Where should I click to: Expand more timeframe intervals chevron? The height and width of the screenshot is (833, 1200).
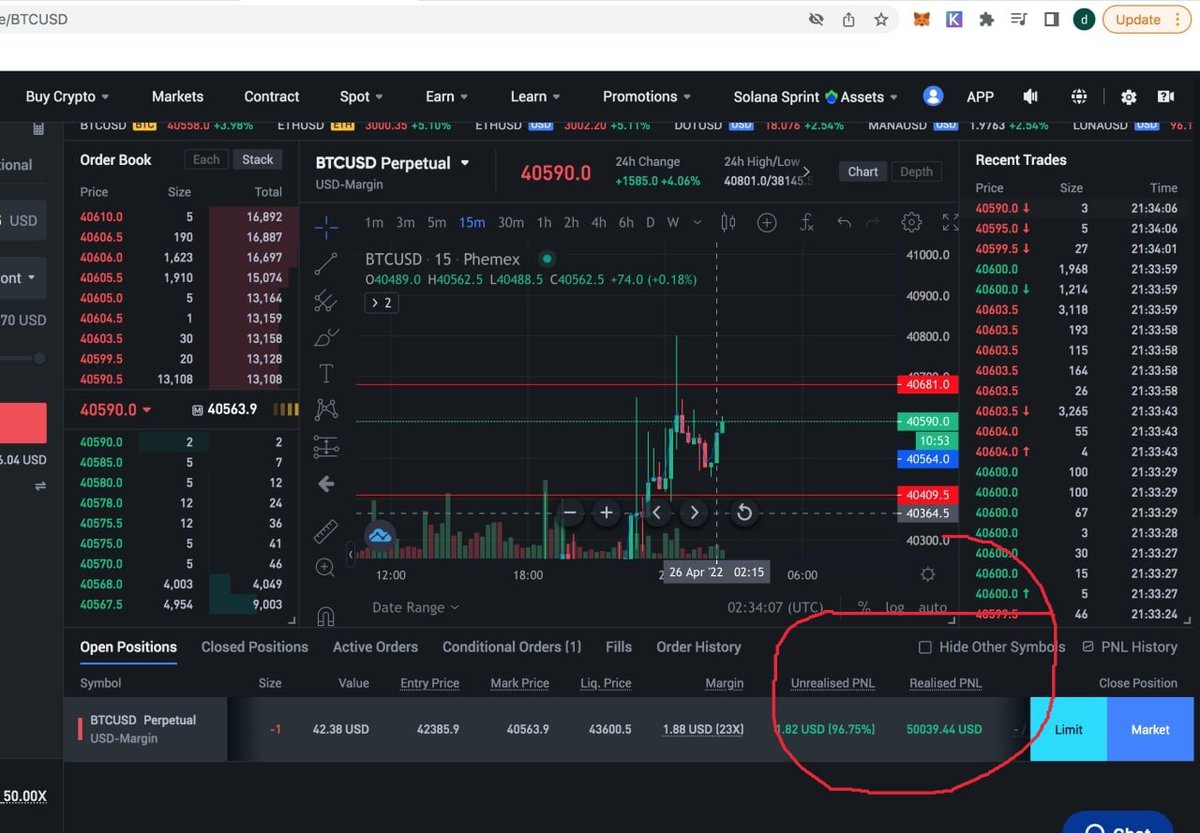(x=697, y=222)
